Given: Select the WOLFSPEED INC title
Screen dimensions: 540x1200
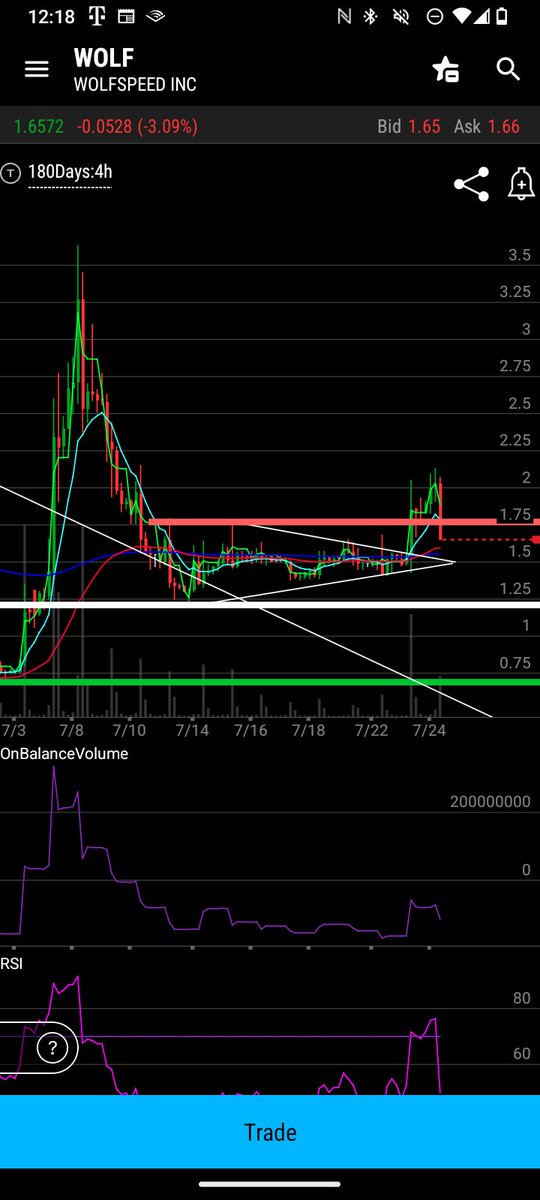Looking at the screenshot, I should pos(135,85).
